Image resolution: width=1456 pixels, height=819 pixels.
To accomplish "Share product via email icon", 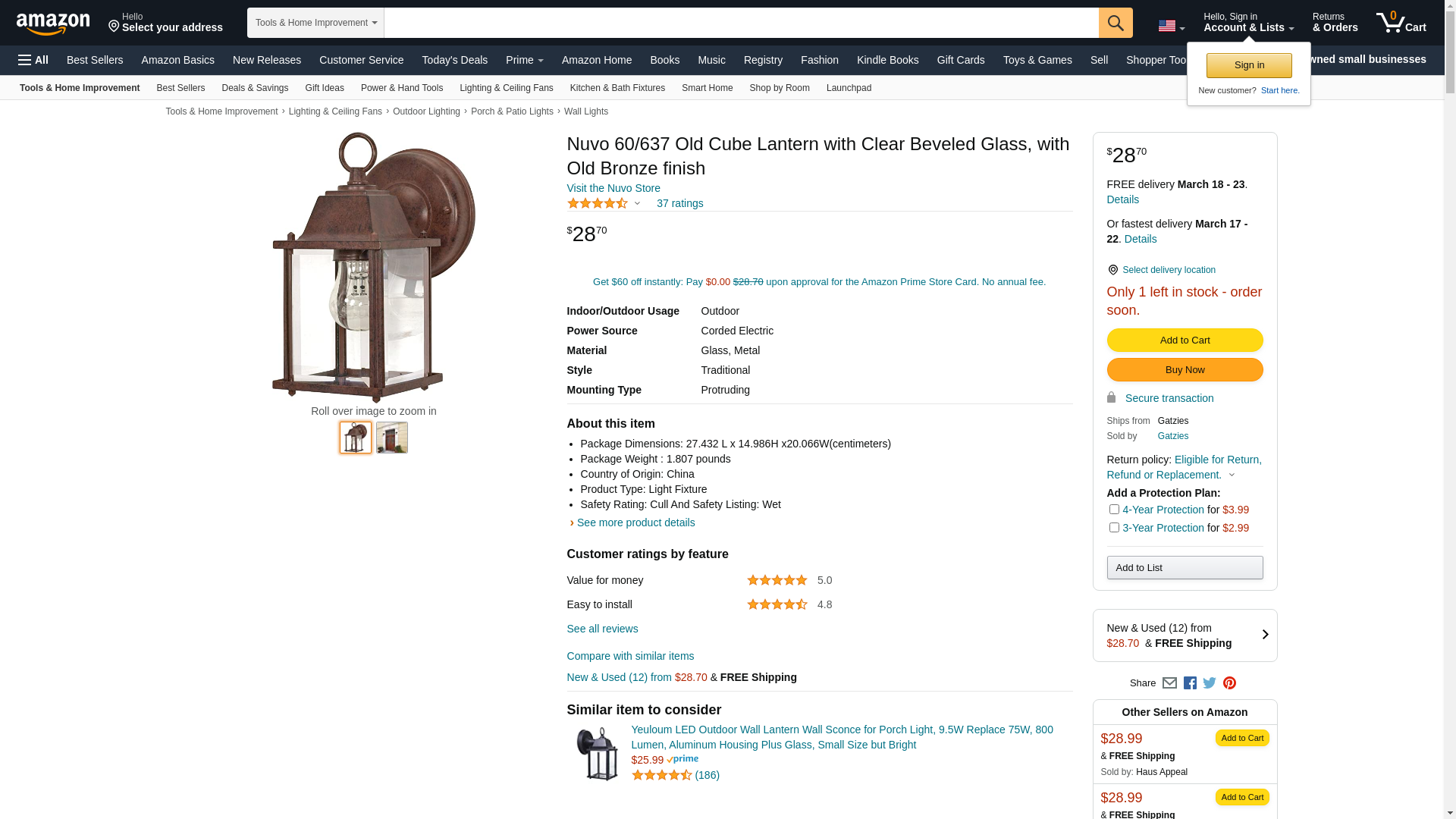I will (1169, 683).
